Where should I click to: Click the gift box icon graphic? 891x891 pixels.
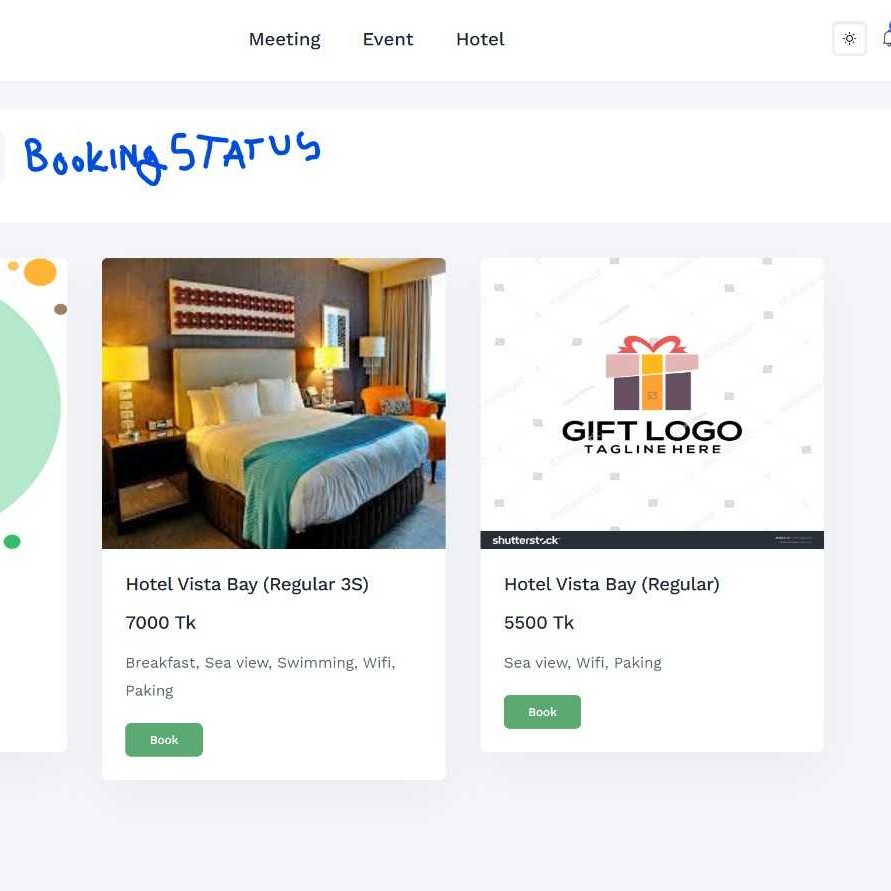[x=652, y=373]
